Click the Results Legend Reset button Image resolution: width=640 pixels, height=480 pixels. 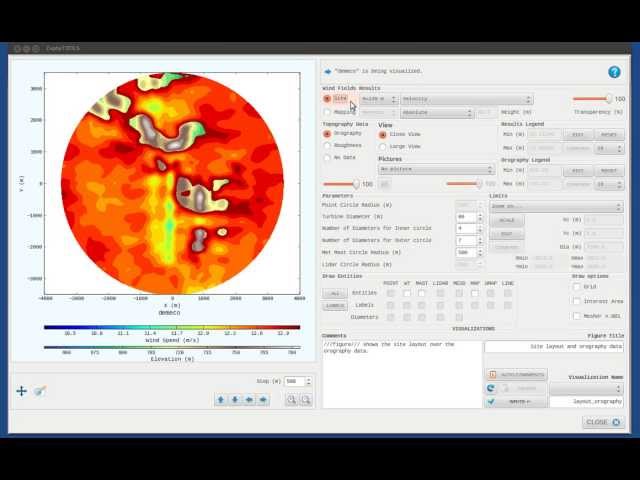point(609,135)
